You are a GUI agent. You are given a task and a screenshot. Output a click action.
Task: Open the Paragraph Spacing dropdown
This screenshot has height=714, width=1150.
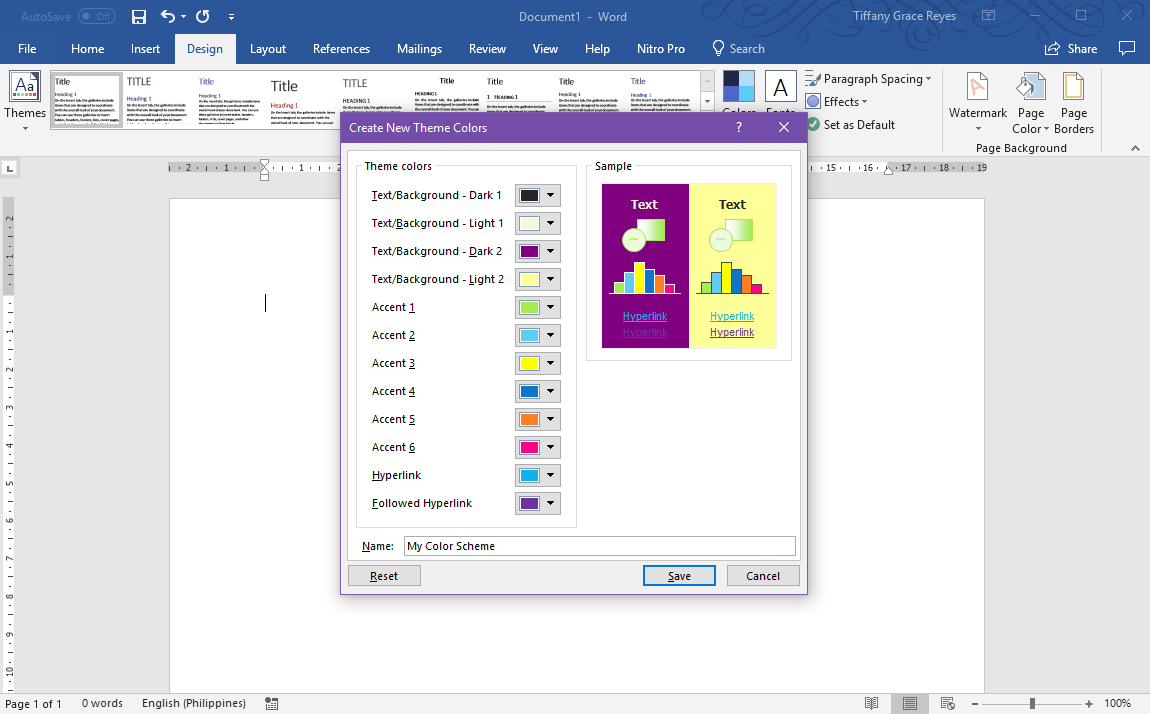tap(869, 78)
